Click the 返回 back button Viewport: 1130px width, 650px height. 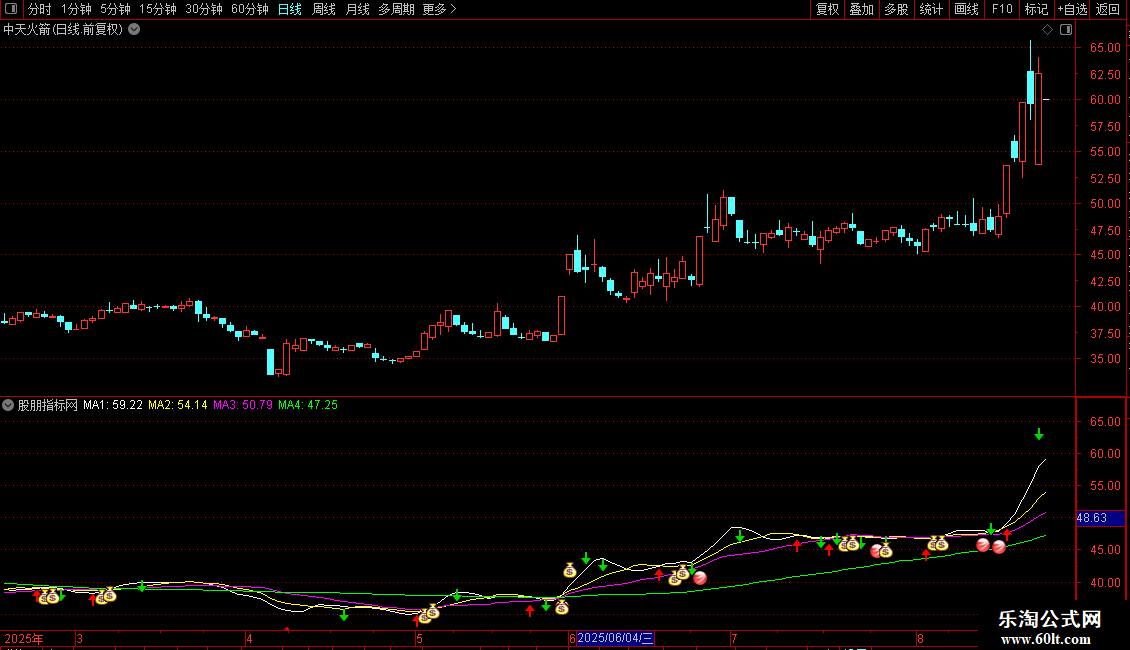(x=1108, y=9)
